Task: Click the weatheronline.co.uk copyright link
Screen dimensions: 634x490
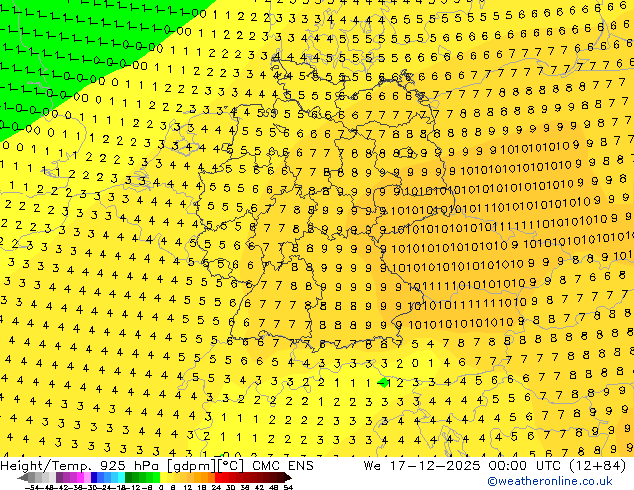Action: point(550,481)
